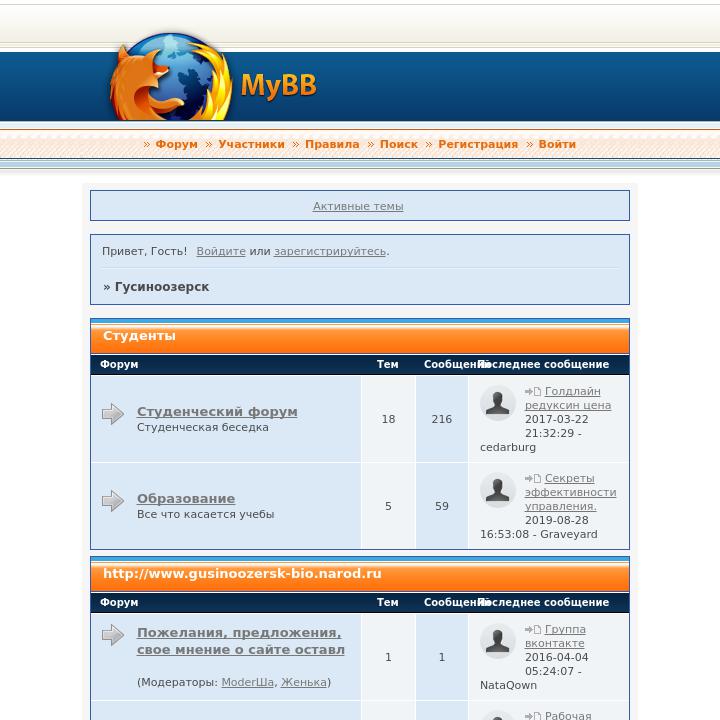Open the Образование forum
This screenshot has width=720, height=720.
point(186,498)
